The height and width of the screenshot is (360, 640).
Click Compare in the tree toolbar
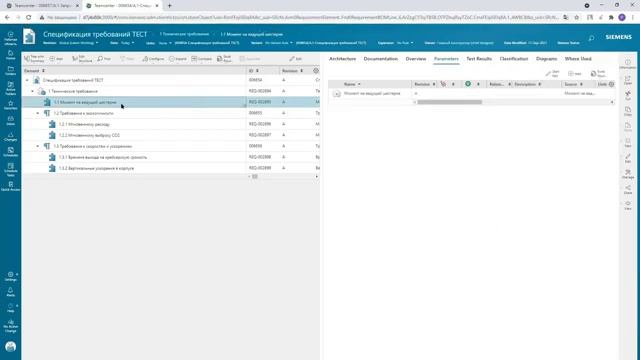click(x=202, y=59)
